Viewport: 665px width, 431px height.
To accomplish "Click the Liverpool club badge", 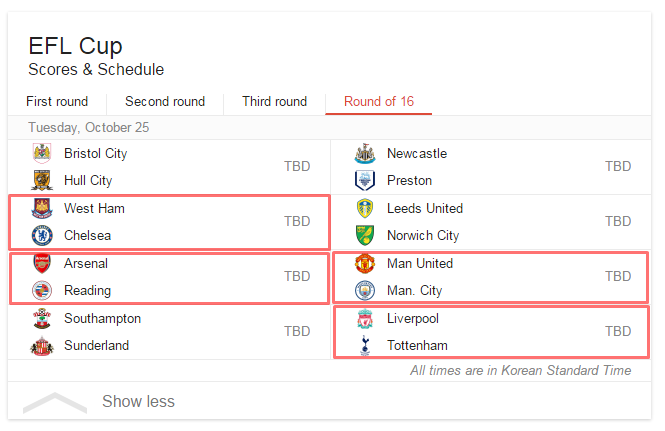I will click(365, 319).
